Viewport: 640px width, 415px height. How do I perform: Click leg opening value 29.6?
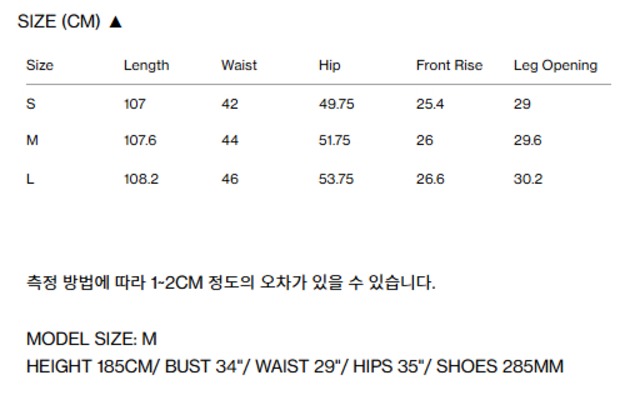tap(527, 141)
